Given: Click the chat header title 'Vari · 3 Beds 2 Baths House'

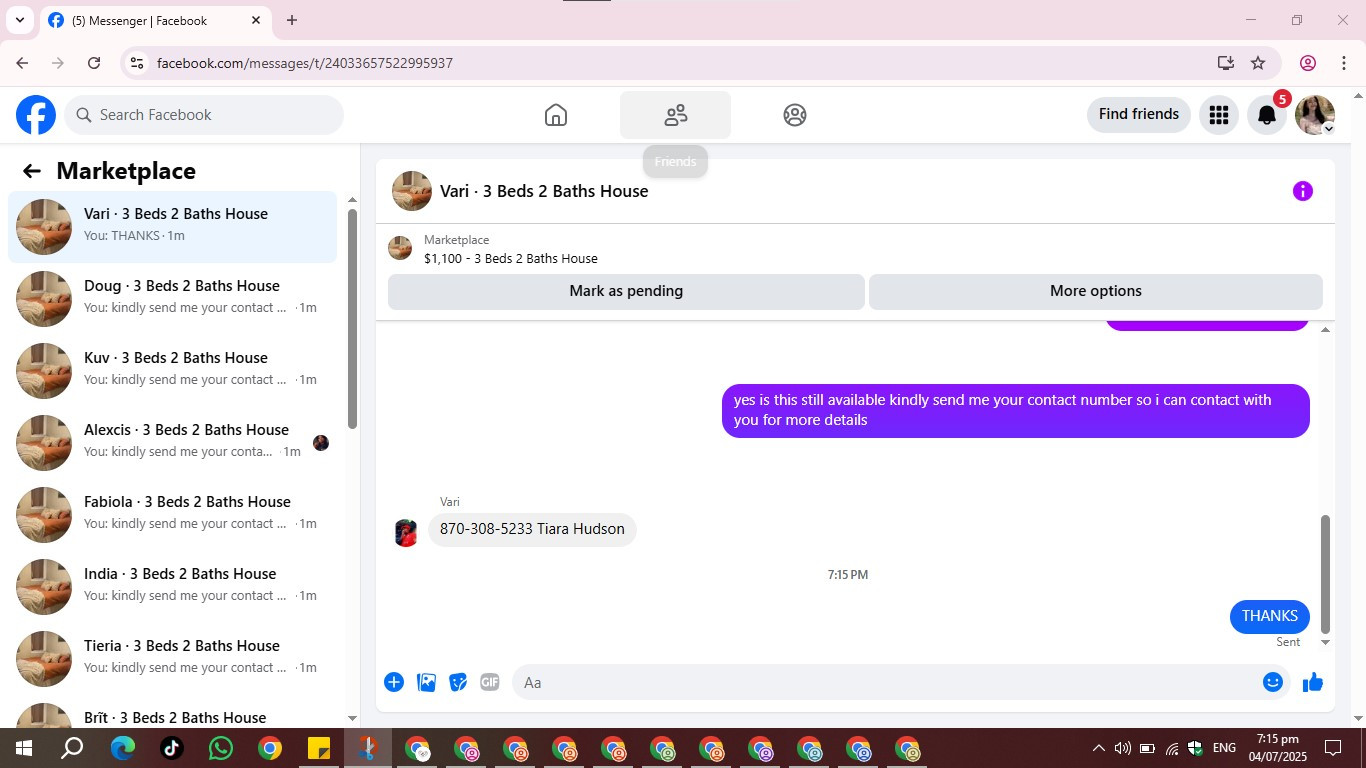Looking at the screenshot, I should coord(544,191).
